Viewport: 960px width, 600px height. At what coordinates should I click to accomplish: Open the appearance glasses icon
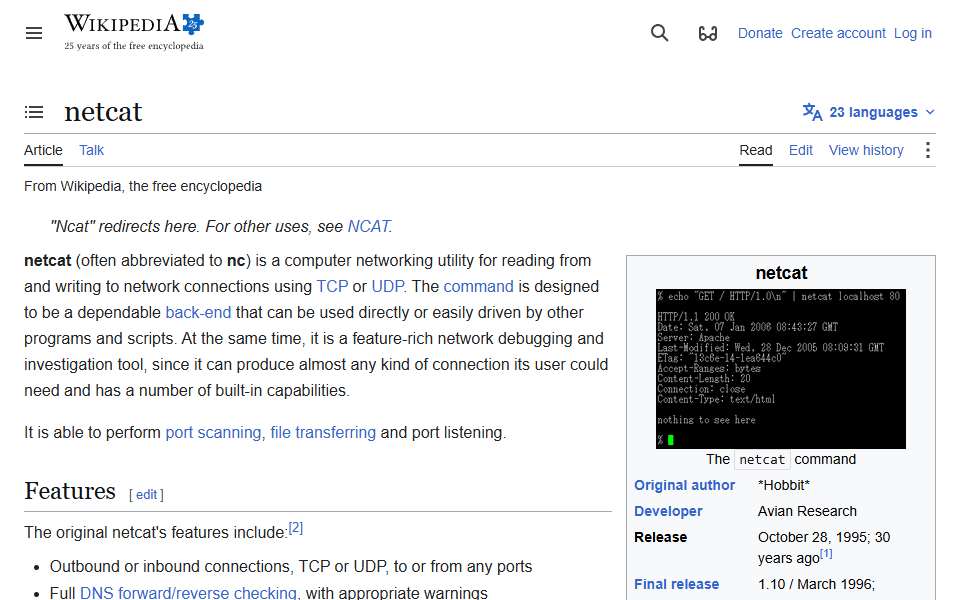[708, 33]
